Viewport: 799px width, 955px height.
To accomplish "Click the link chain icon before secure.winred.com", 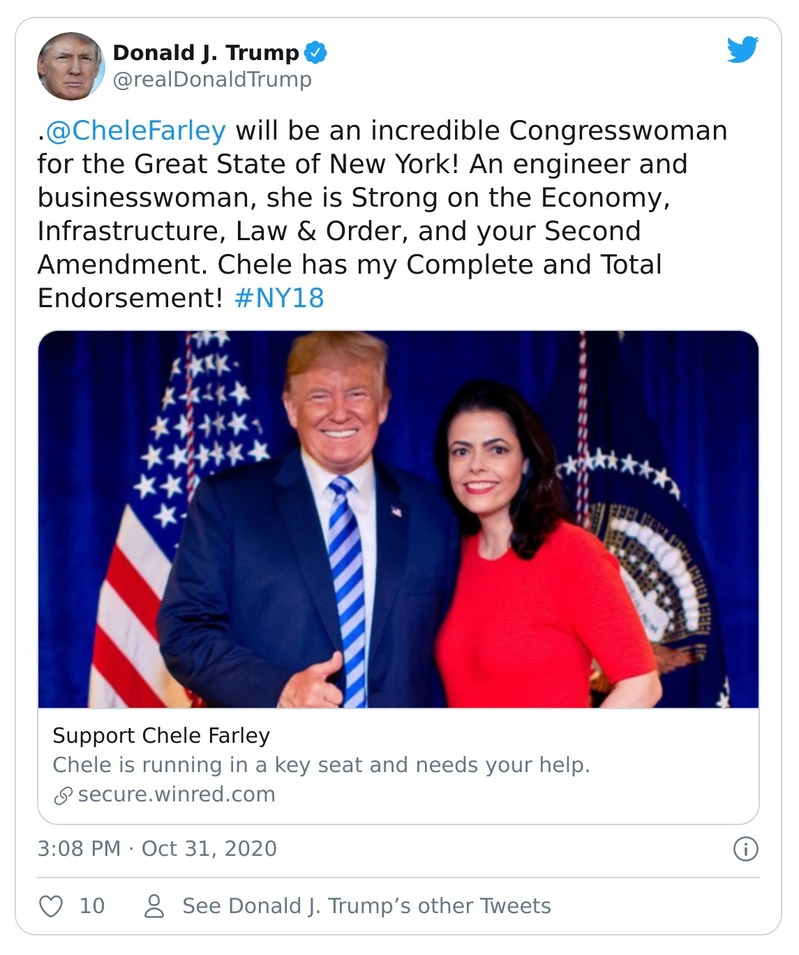I will 64,795.
